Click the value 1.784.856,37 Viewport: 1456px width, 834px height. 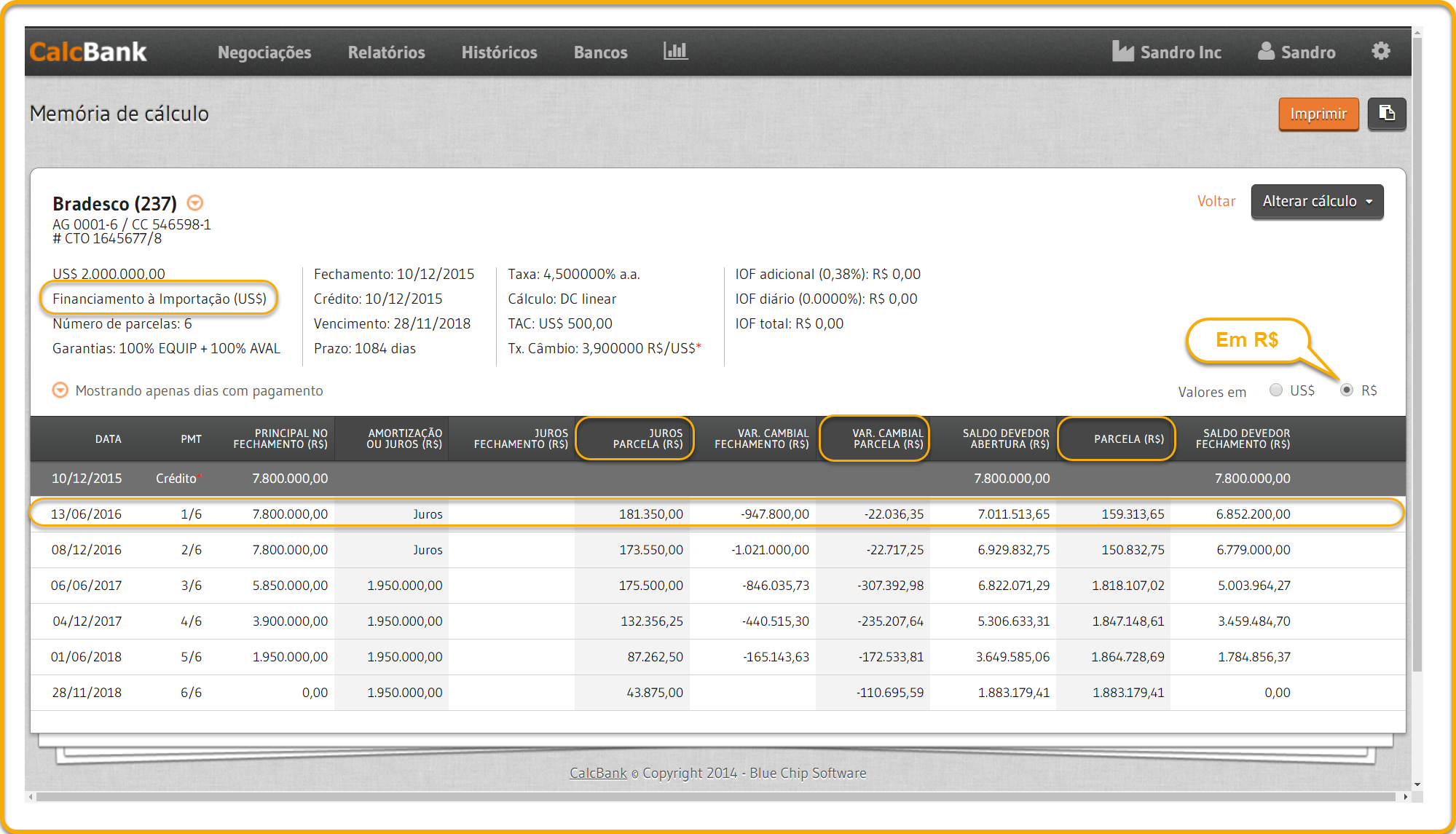click(1254, 656)
